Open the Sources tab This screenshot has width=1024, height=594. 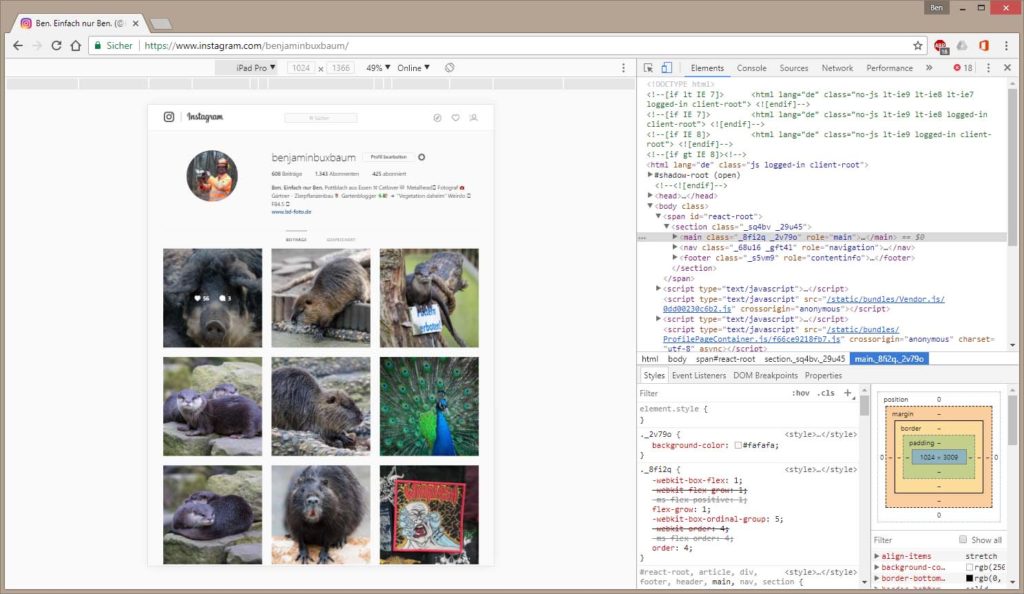coord(793,68)
